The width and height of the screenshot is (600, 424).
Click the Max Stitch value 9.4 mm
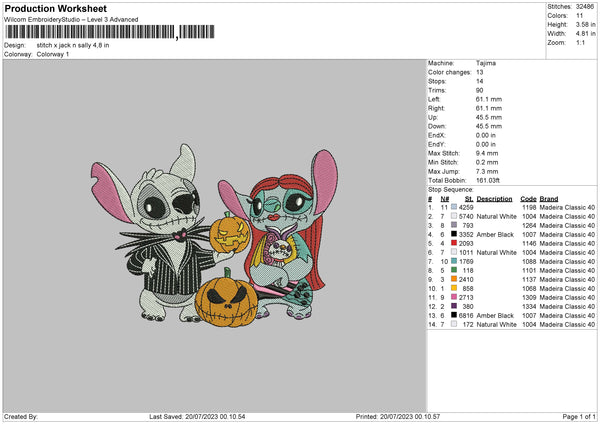tap(487, 153)
